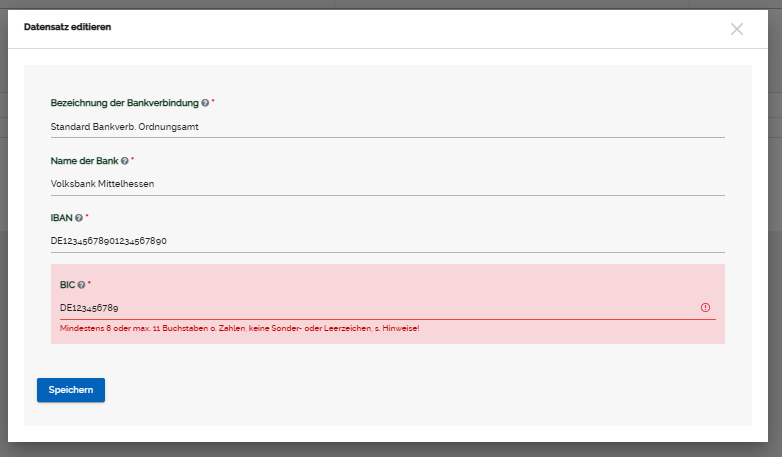Viewport: 782px width, 457px height.
Task: Show the IBAN help hint icon
Action: 78,217
